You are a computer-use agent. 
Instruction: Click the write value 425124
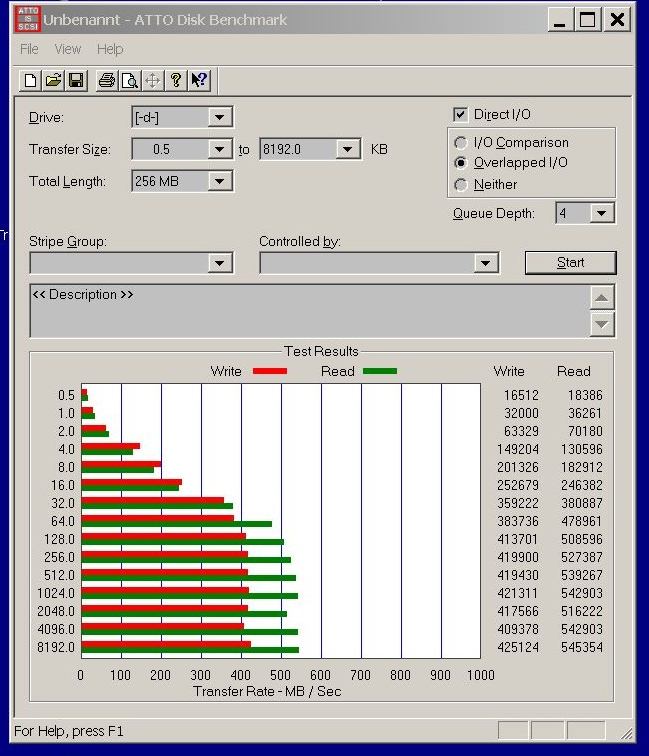coord(518,648)
